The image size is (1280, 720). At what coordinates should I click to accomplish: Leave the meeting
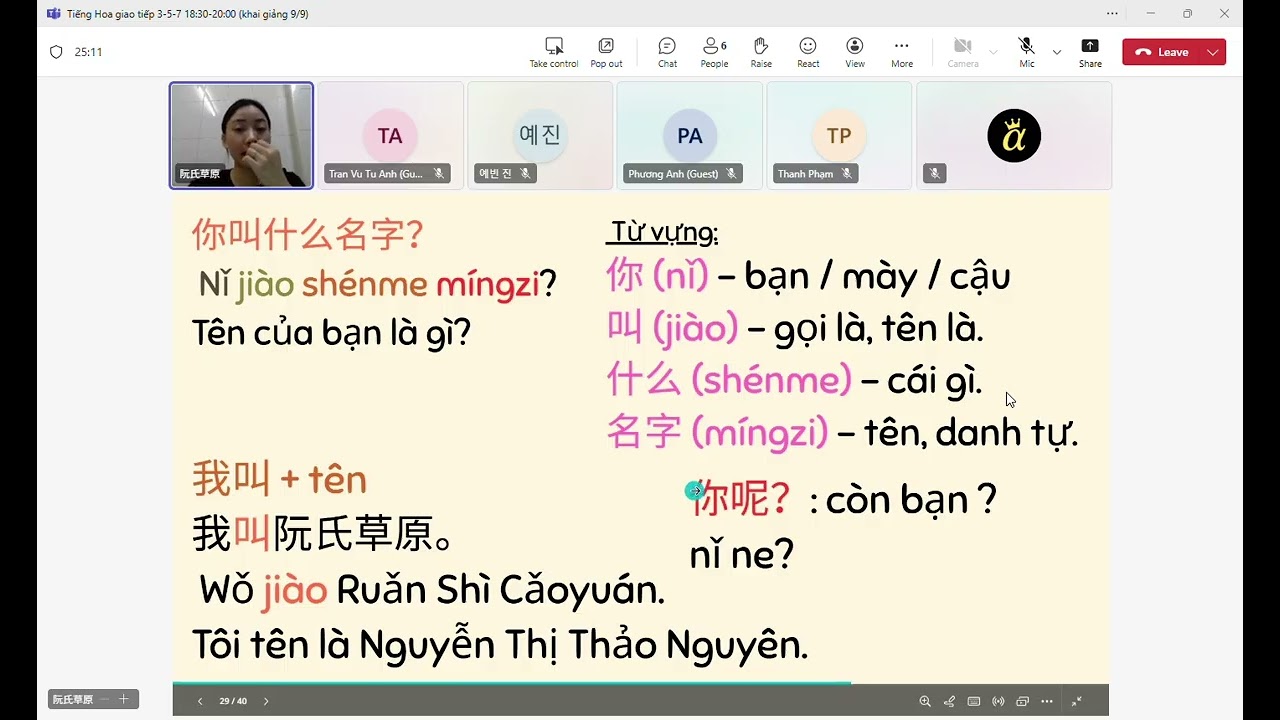[x=1161, y=52]
